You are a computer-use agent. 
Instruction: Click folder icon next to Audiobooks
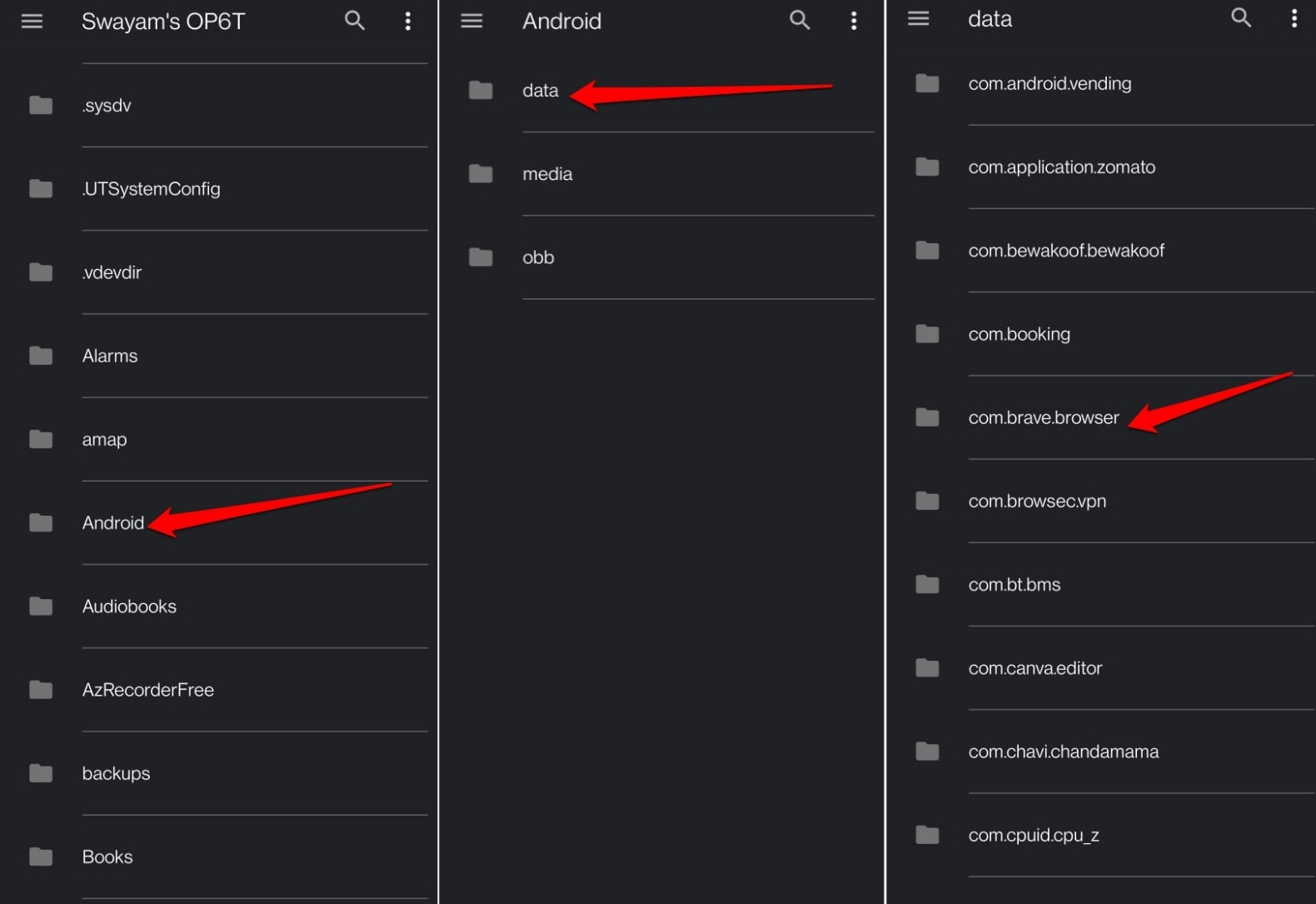point(41,607)
